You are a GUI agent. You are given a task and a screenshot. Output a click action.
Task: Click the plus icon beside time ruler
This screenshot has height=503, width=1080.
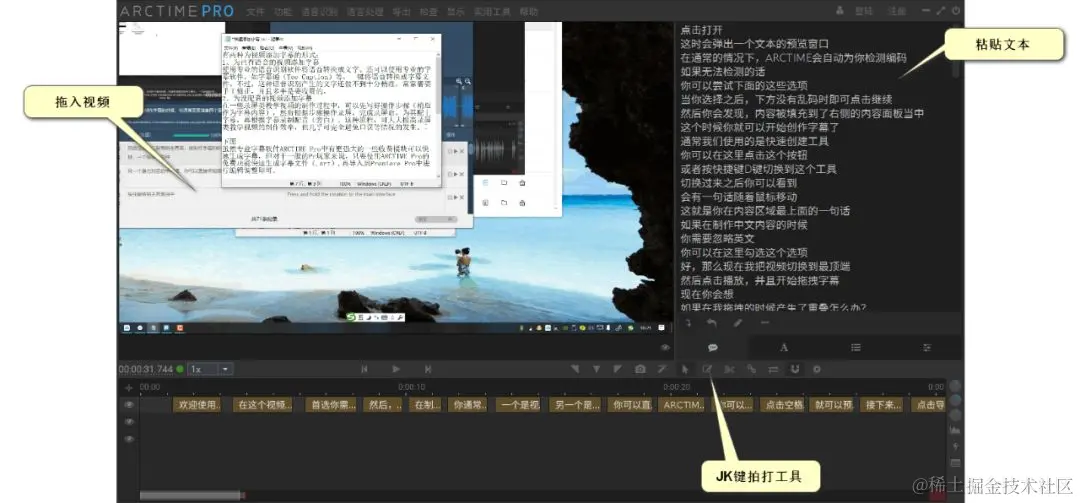[129, 388]
